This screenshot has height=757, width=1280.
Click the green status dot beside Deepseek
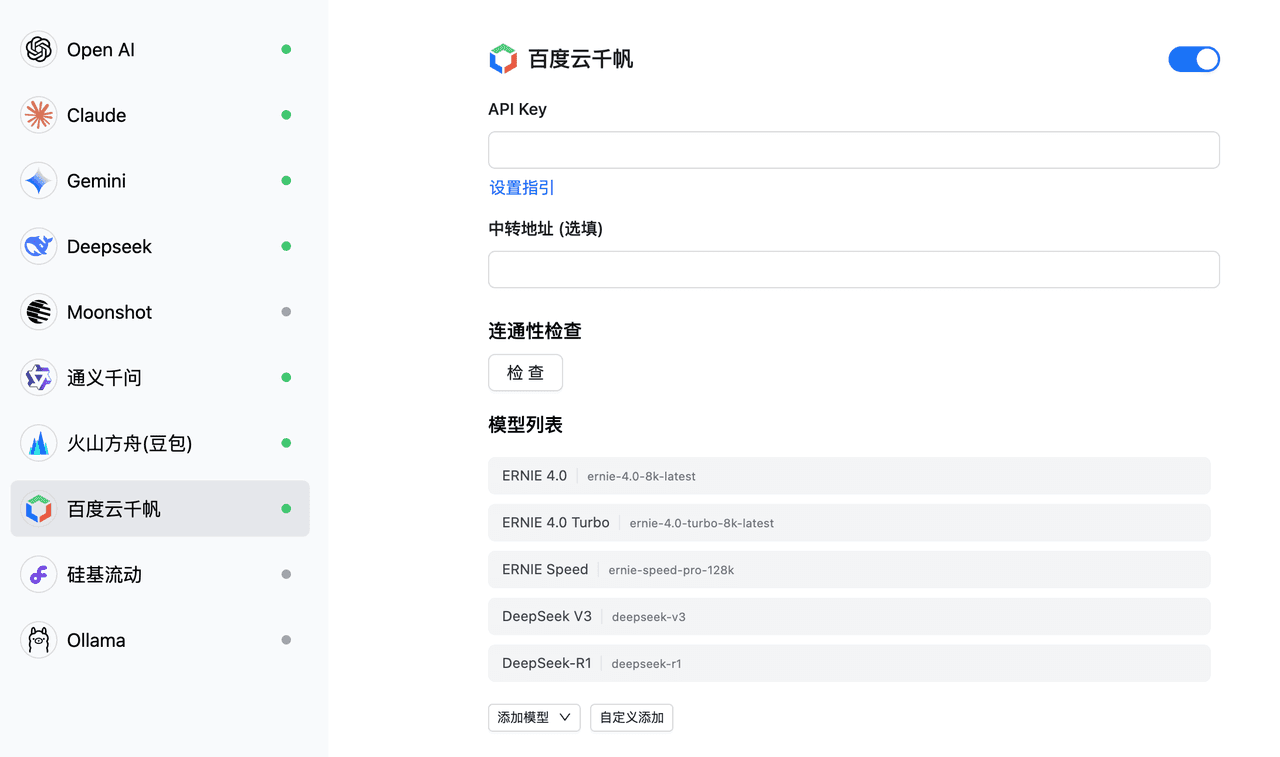point(286,246)
